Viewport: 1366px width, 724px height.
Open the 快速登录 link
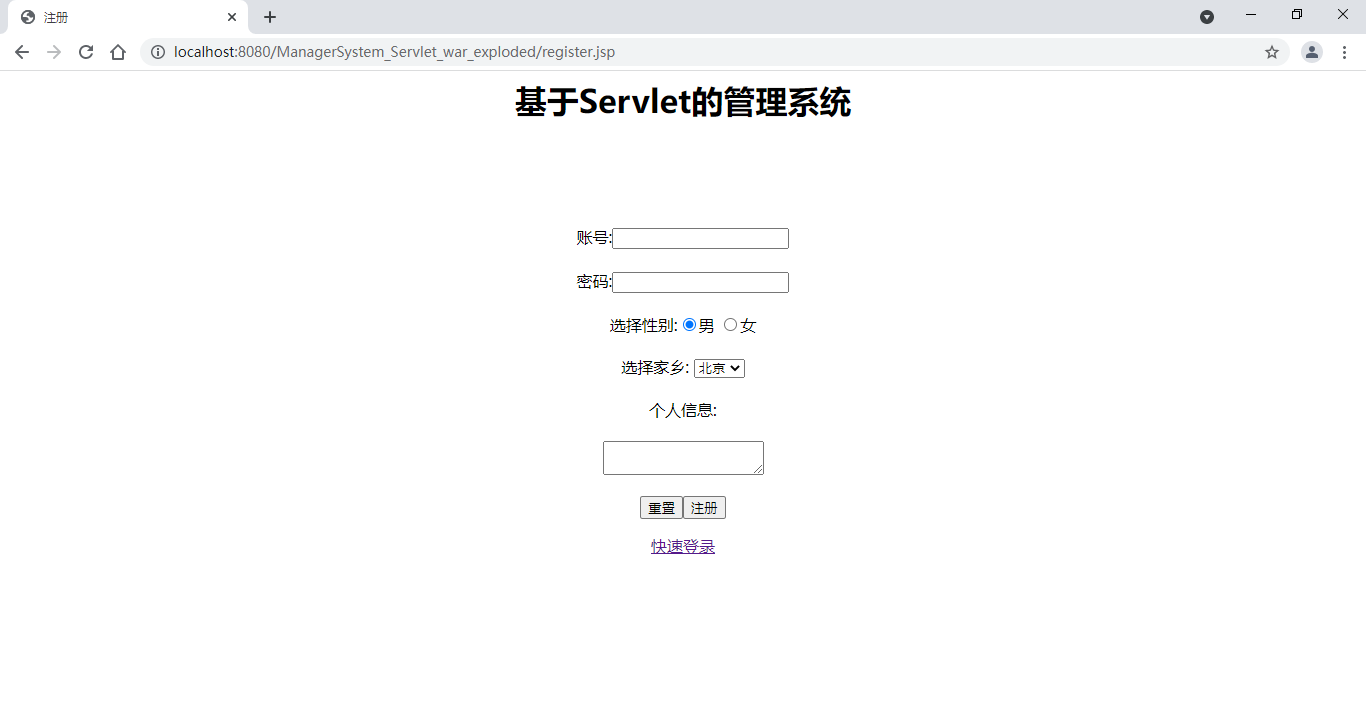point(683,546)
